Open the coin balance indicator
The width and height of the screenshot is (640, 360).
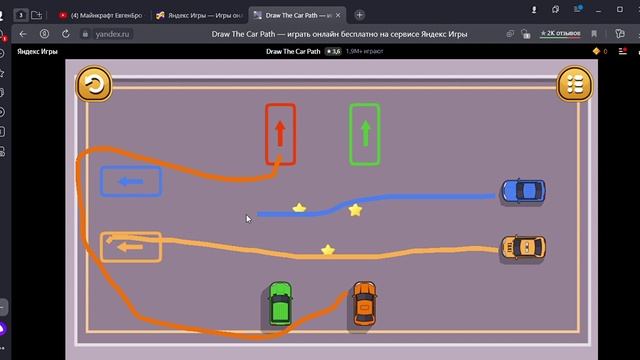(600, 51)
